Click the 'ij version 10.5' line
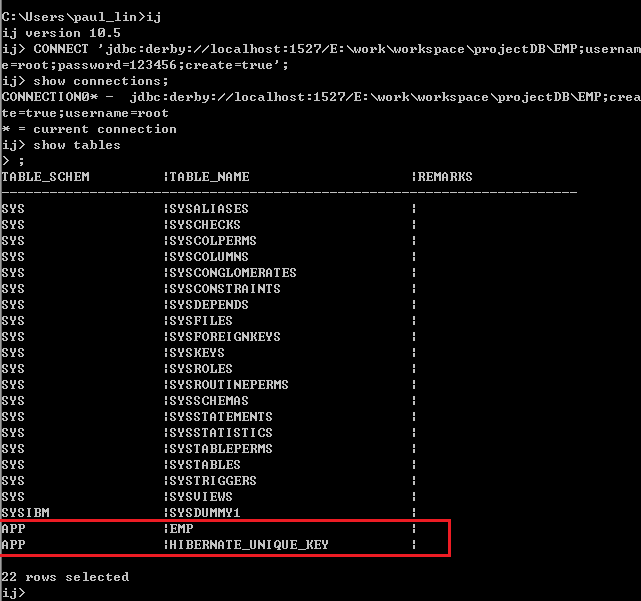 [x=61, y=33]
